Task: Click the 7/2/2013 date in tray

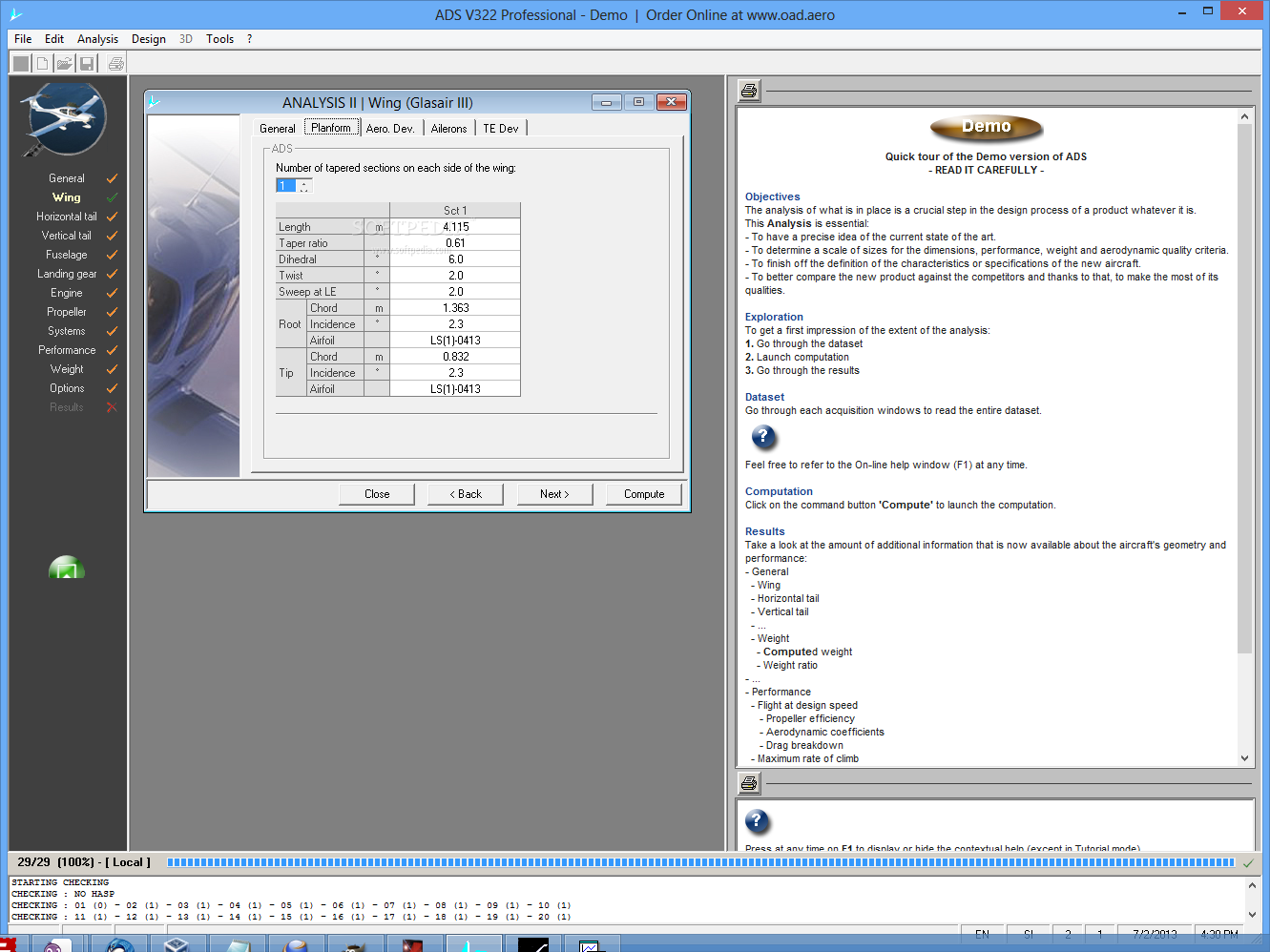Action: (1155, 935)
